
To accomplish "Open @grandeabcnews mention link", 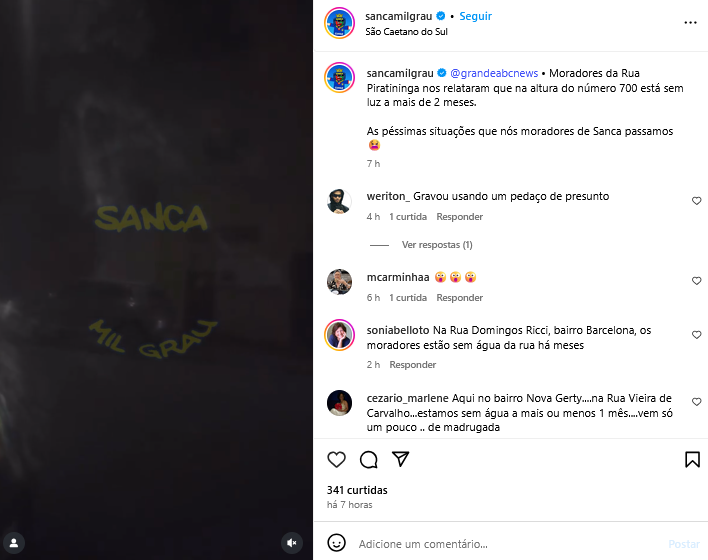I will point(494,73).
